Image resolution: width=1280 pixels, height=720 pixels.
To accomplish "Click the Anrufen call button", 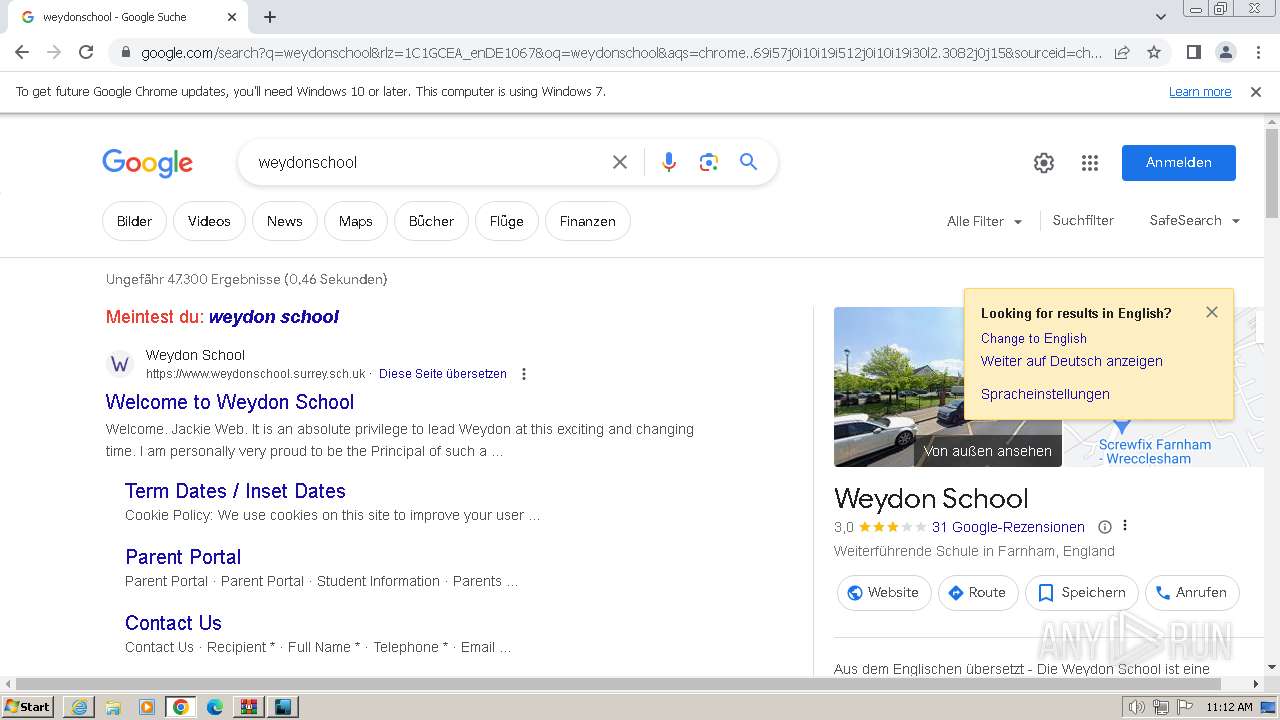I will point(1192,593).
